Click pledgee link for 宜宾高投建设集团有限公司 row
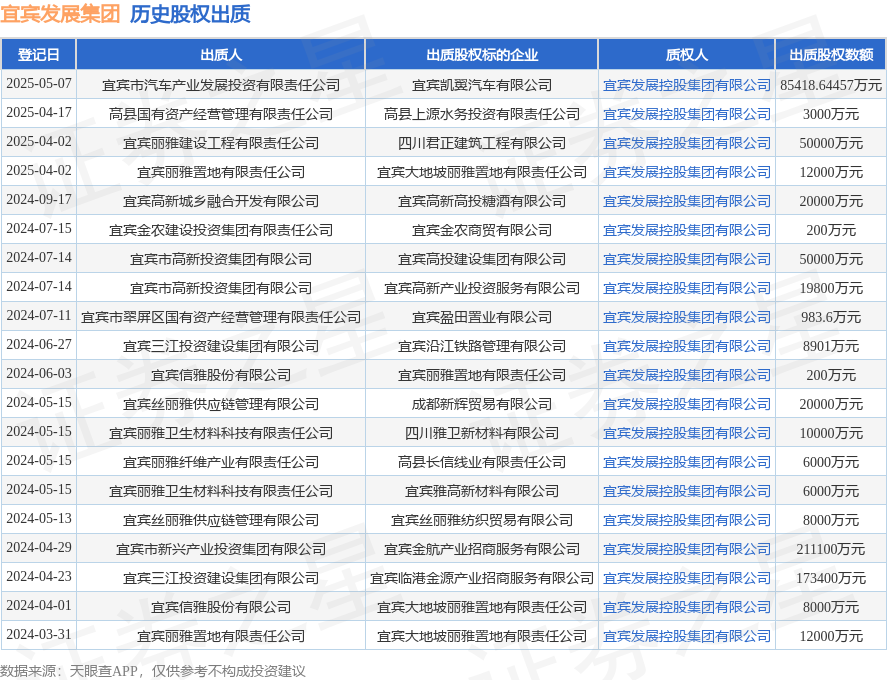 (x=687, y=259)
